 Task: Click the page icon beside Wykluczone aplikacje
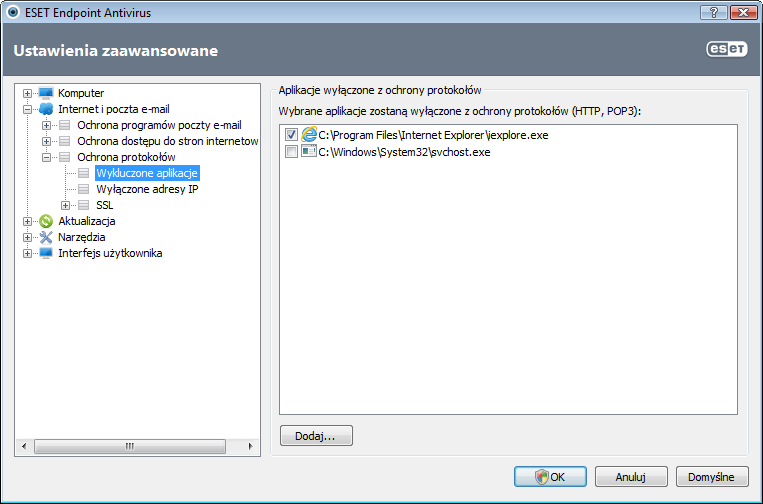pyautogui.click(x=84, y=173)
